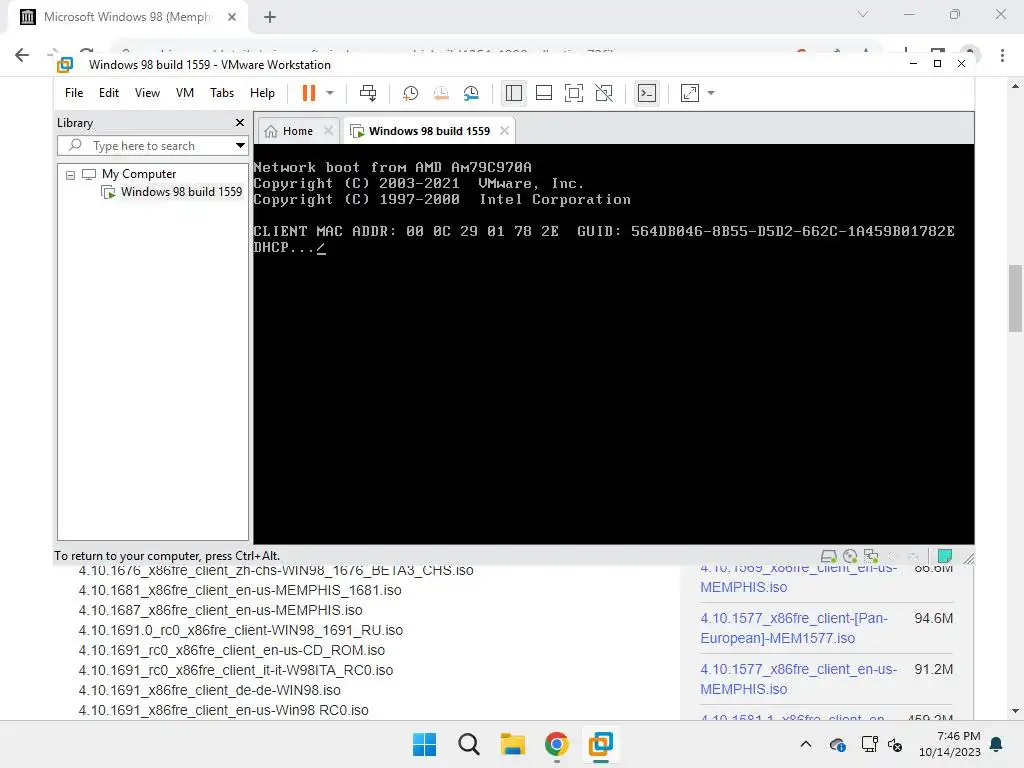Click 4.10.1691.0 rc0 WIN98_1691_RU.iso entry
1024x768 pixels.
click(x=240, y=630)
